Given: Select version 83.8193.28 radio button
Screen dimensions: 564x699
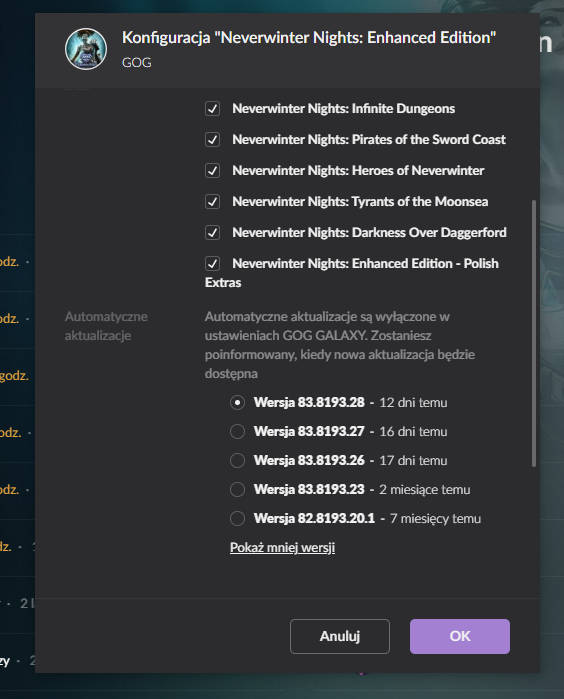Looking at the screenshot, I should tap(237, 403).
